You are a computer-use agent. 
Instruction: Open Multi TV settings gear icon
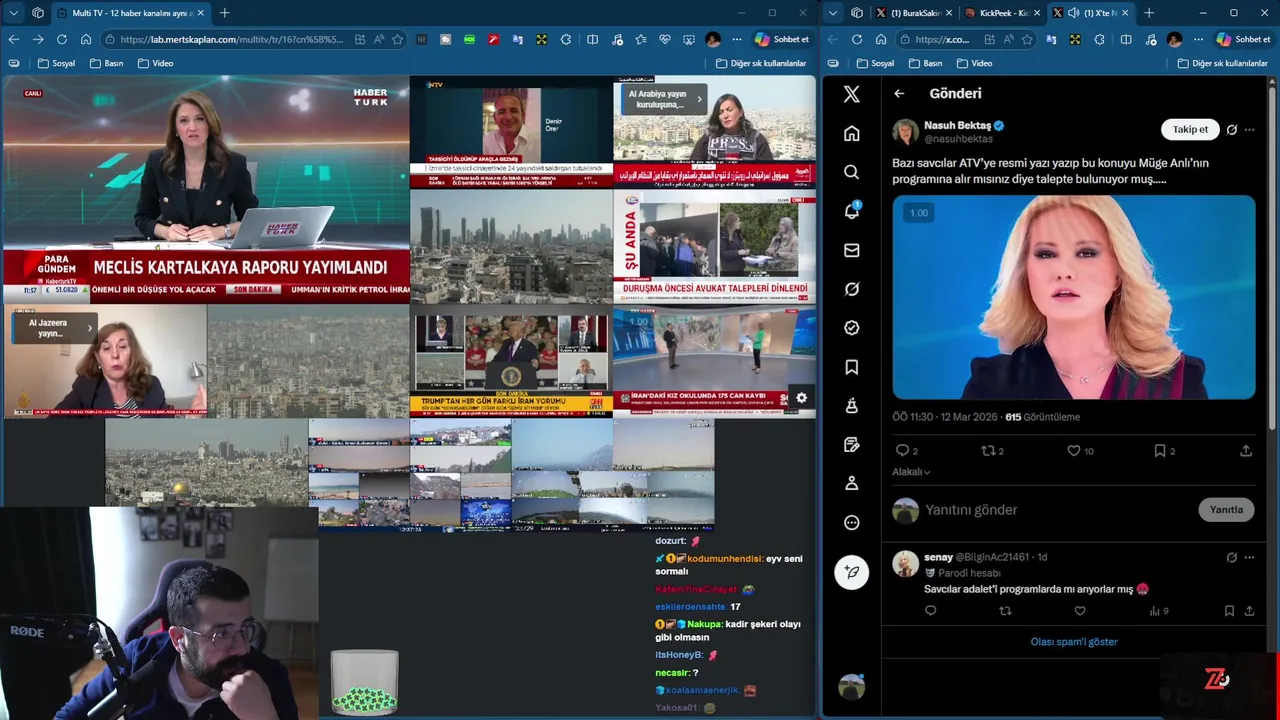801,398
